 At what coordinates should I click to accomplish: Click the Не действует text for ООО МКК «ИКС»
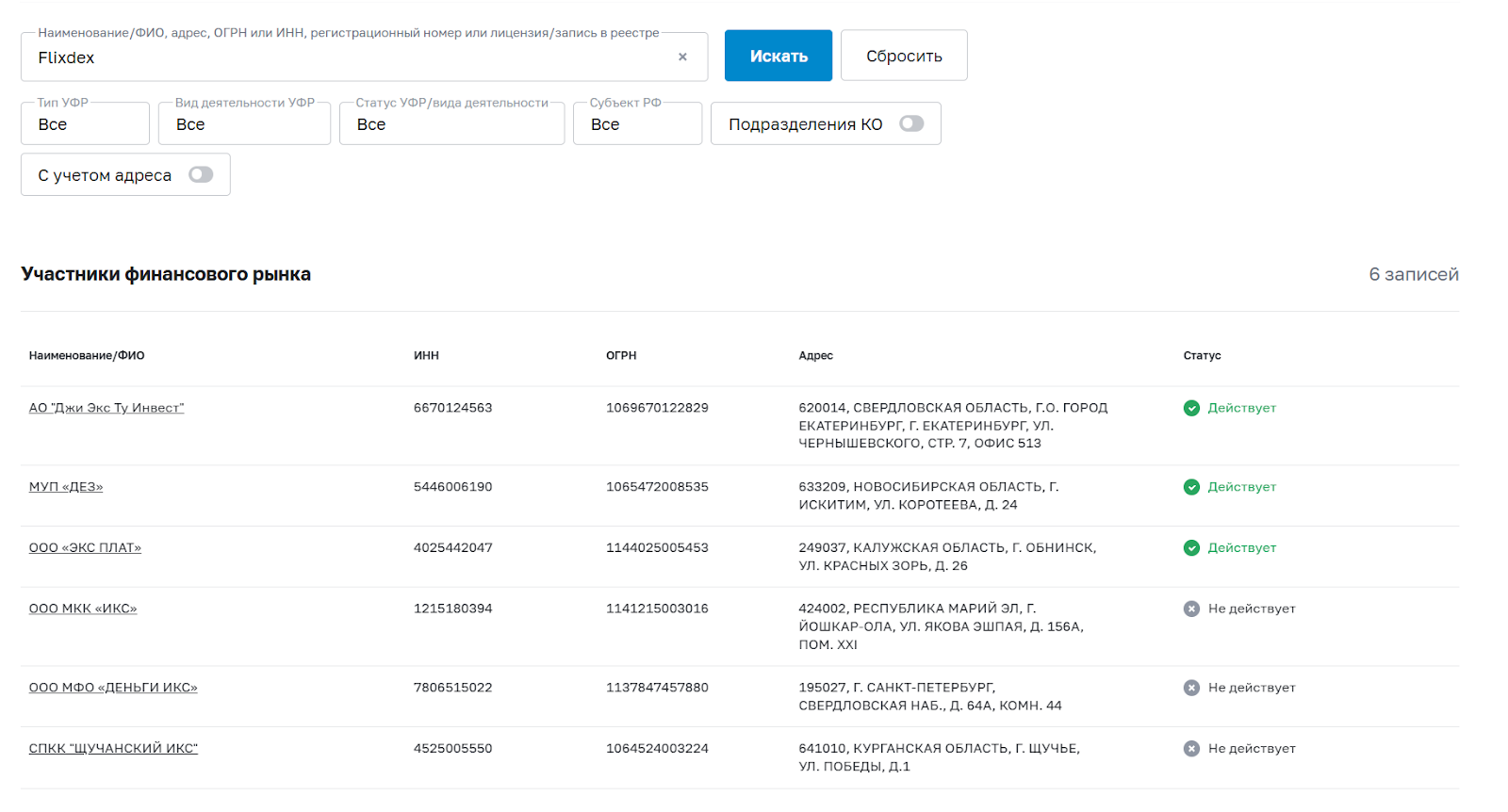click(1252, 609)
